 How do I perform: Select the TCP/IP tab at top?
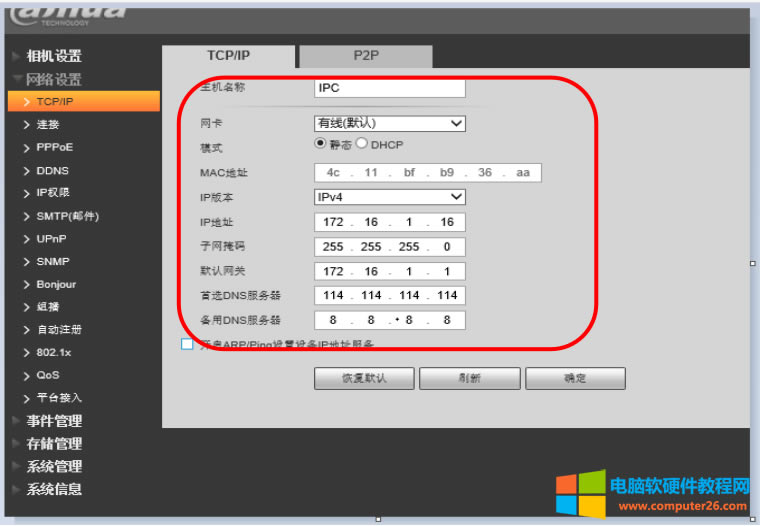[x=229, y=56]
